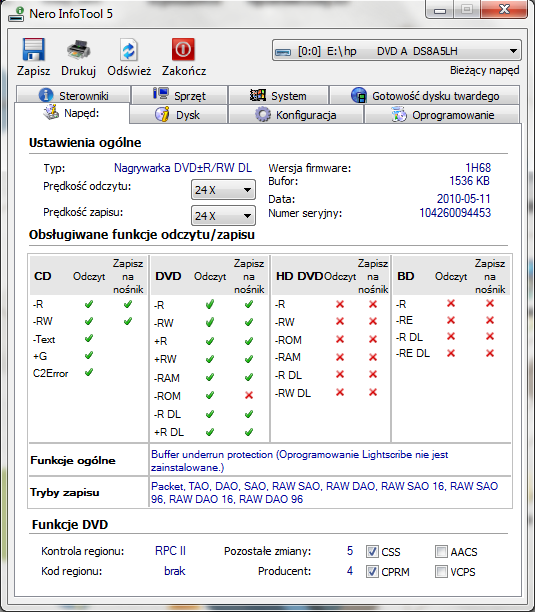Click the Zakończ button label
The image size is (535, 612).
click(x=184, y=71)
